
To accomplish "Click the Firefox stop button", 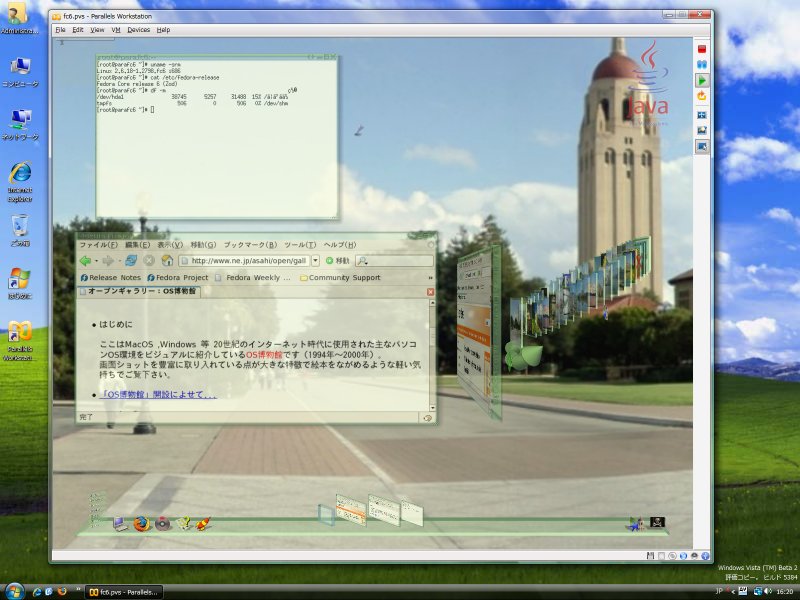I will pos(149,261).
